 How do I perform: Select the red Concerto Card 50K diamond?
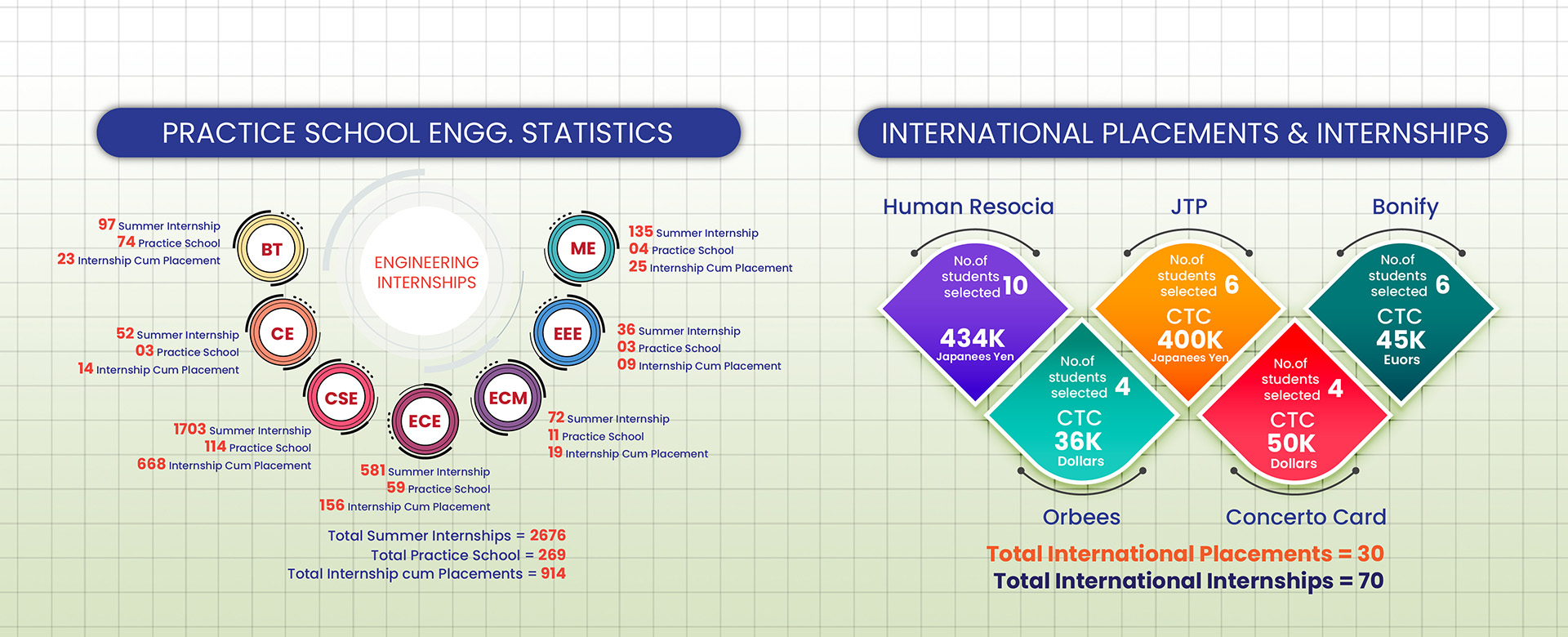coord(1293,418)
